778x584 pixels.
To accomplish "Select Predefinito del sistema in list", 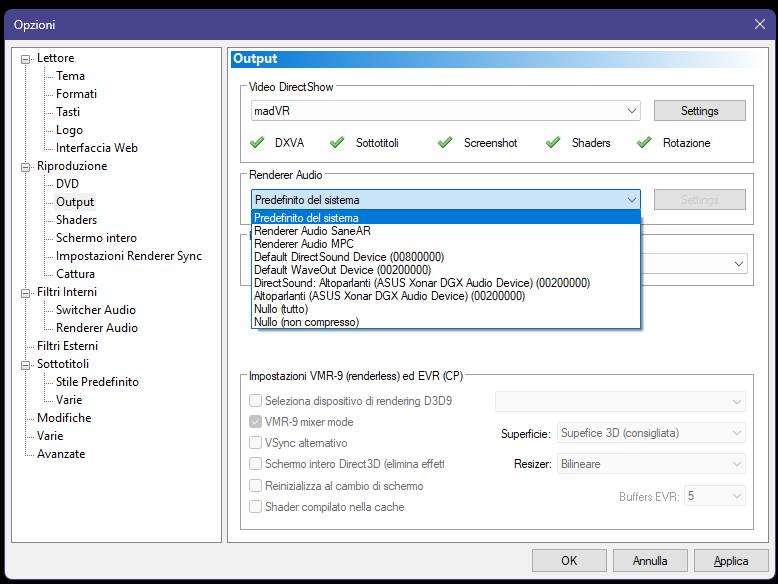I will pyautogui.click(x=446, y=218).
